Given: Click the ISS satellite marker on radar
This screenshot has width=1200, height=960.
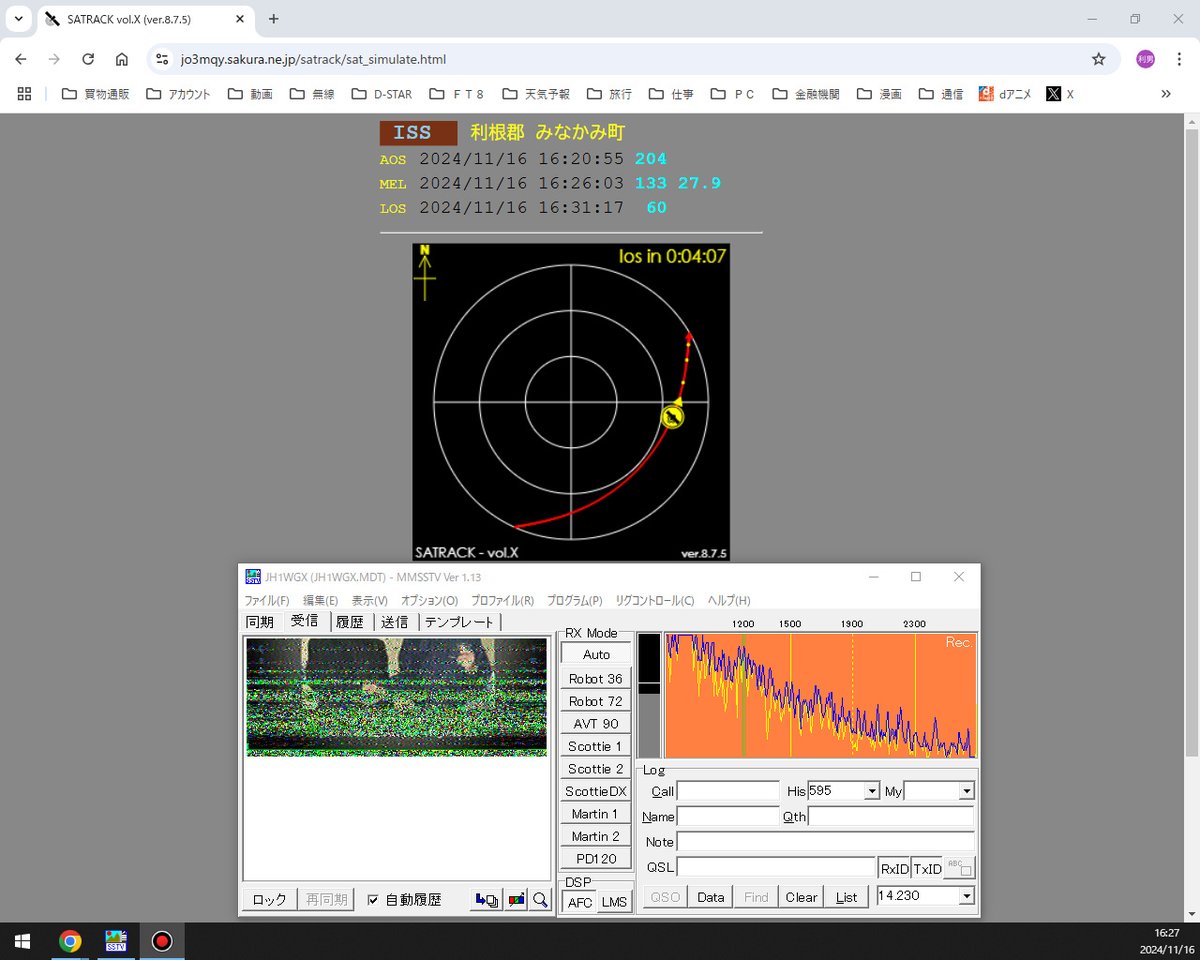Looking at the screenshot, I should (x=674, y=416).
